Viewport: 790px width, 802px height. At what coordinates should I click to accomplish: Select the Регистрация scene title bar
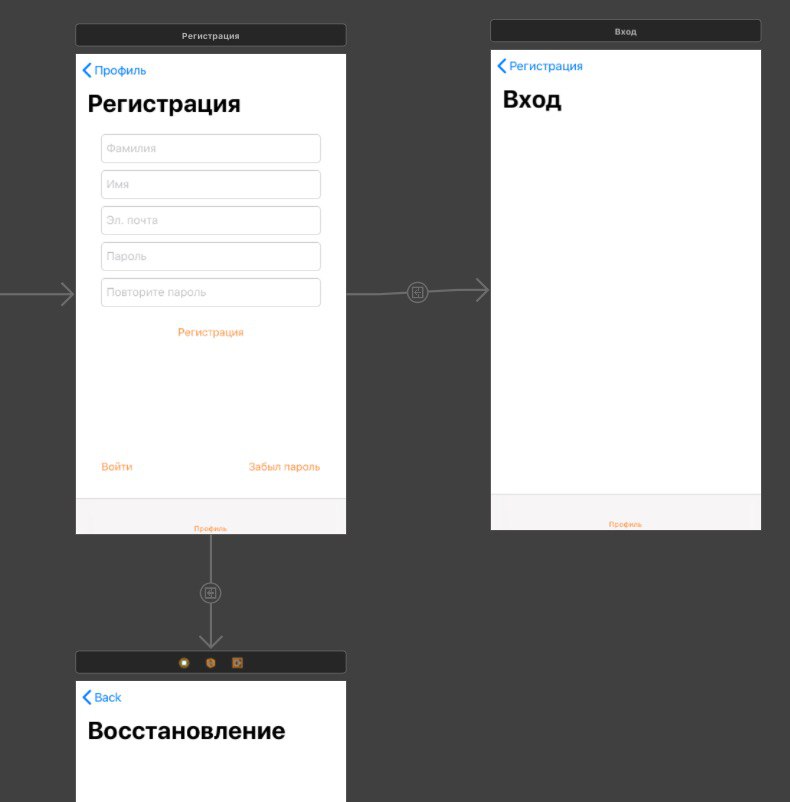(x=211, y=35)
